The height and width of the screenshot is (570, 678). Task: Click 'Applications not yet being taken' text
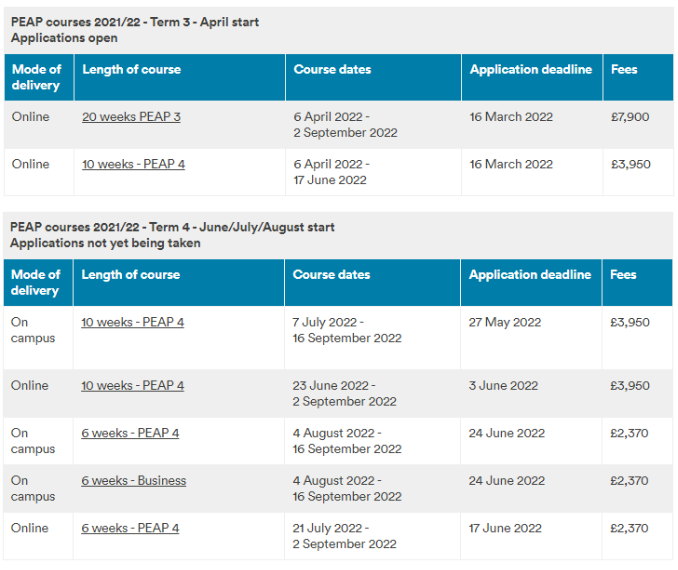tap(105, 243)
